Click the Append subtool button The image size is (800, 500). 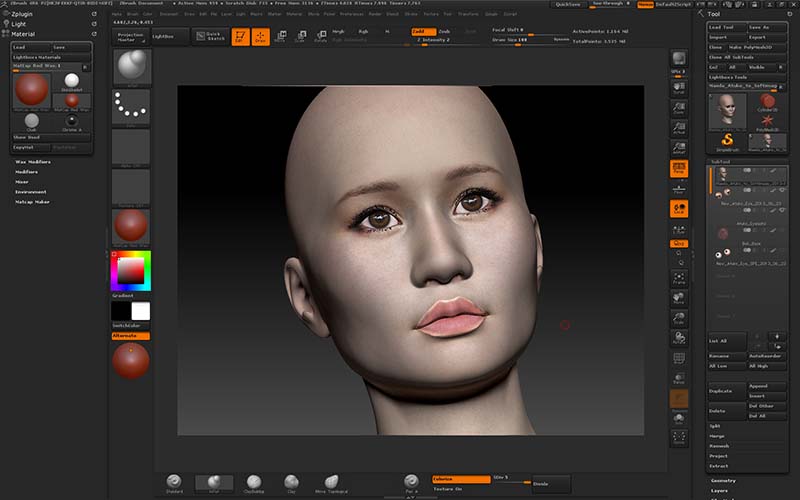pyautogui.click(x=767, y=386)
